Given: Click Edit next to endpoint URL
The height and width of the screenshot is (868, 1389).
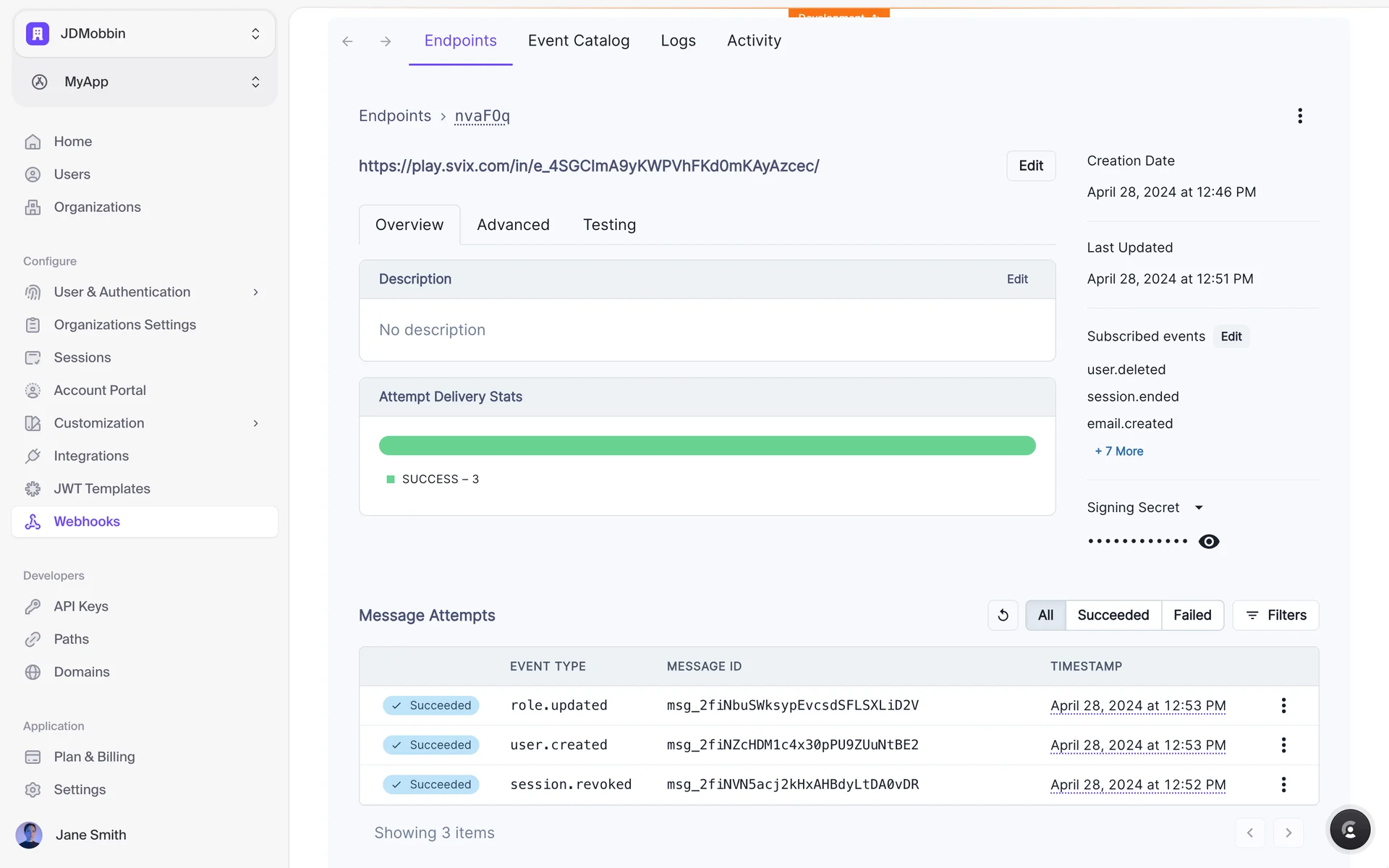Looking at the screenshot, I should (1030, 166).
